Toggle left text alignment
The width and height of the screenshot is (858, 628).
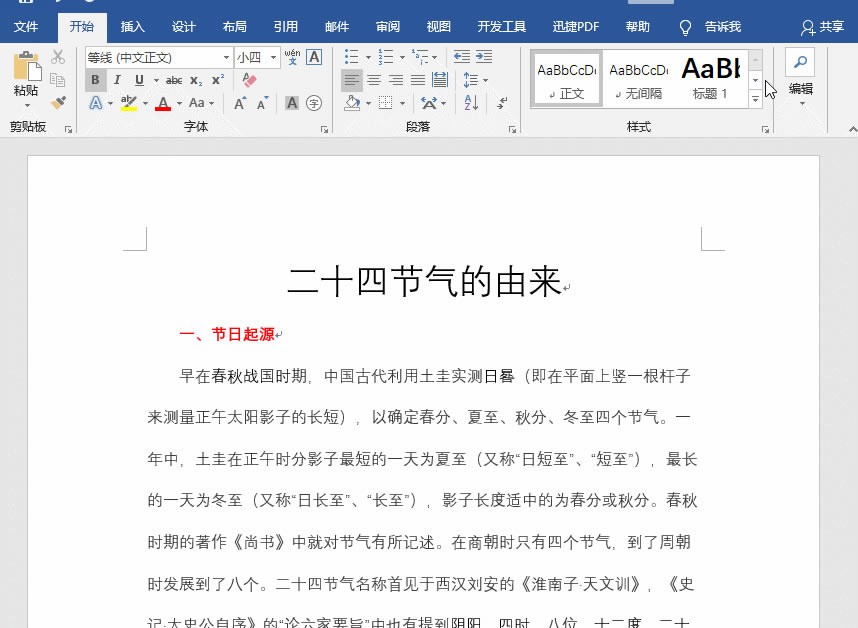click(x=352, y=80)
